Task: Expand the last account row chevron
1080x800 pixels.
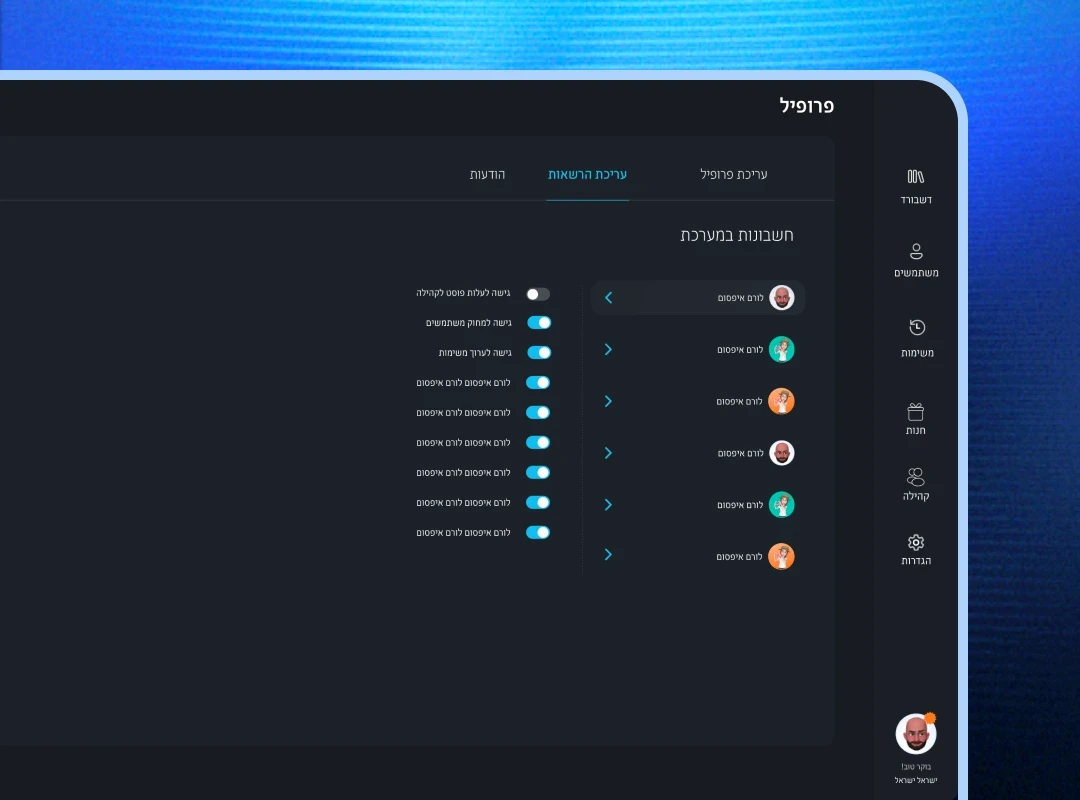Action: (608, 555)
